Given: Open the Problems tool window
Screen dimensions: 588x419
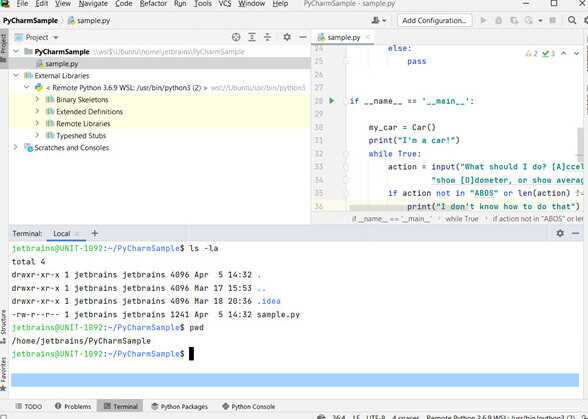Looking at the screenshot, I should [x=73, y=406].
